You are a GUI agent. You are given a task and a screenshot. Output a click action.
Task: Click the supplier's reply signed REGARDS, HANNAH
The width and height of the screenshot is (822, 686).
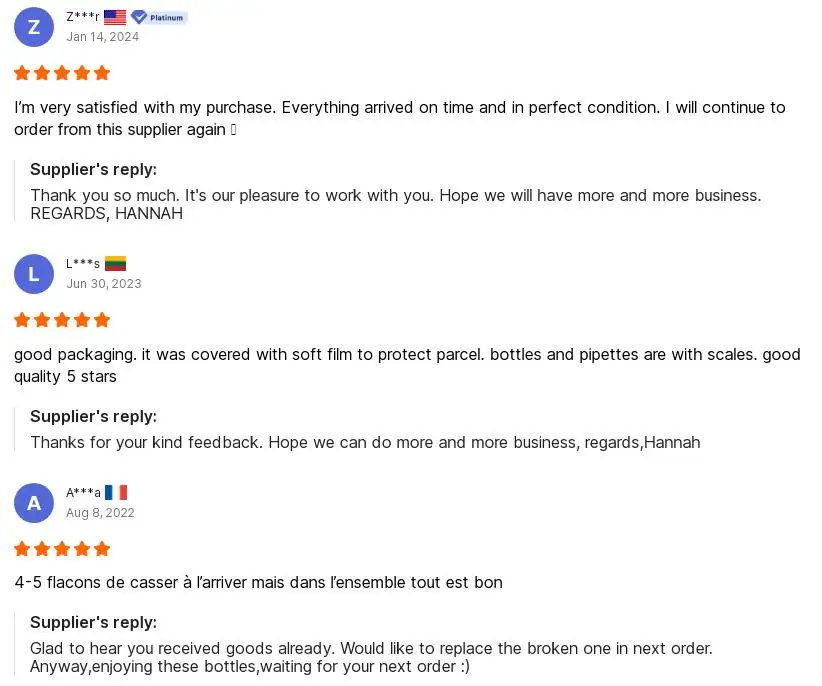(x=395, y=204)
